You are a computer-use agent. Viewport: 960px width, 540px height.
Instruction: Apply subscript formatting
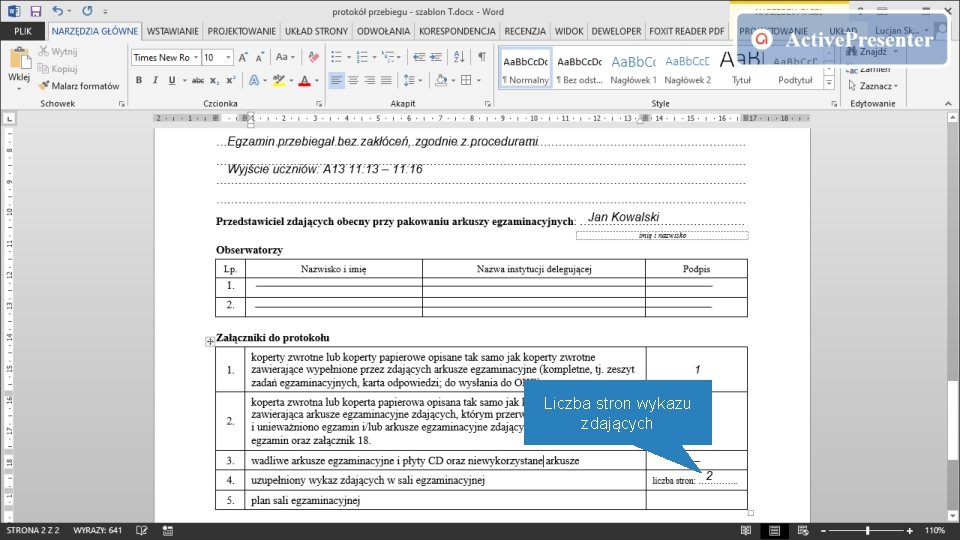214,80
